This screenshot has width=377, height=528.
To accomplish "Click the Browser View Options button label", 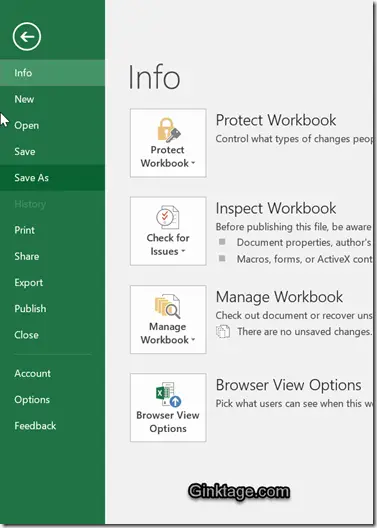I will (168, 422).
